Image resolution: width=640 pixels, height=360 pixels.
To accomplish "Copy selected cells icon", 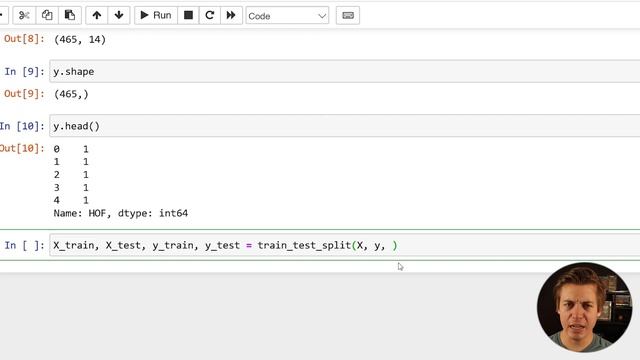I will point(47,16).
